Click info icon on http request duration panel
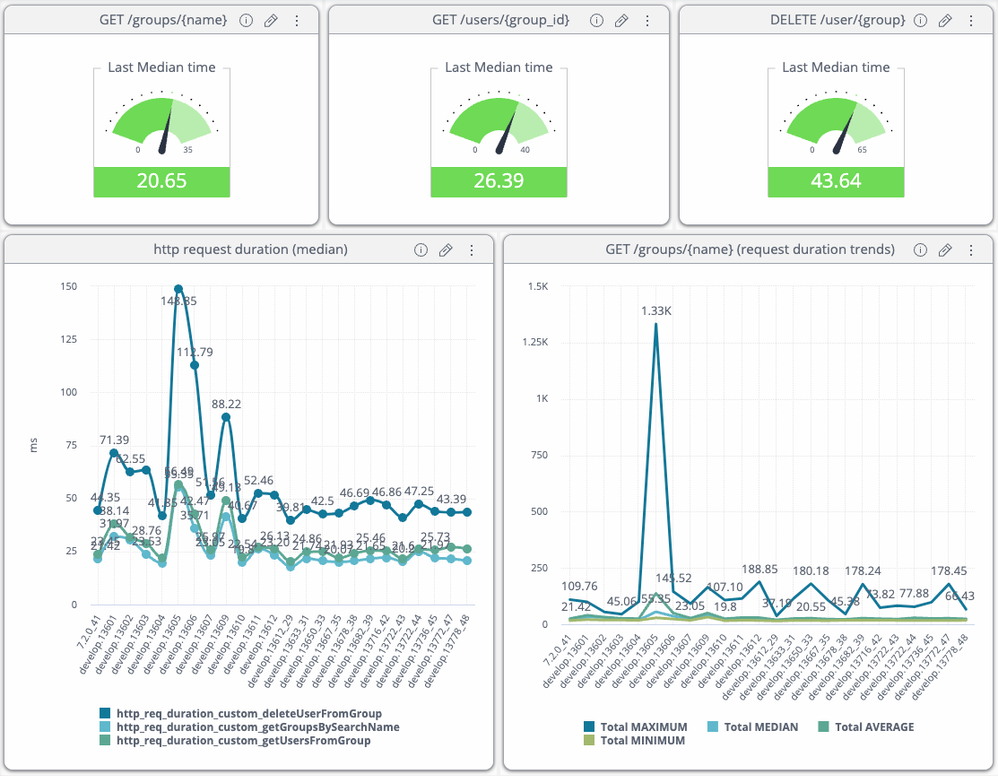The height and width of the screenshot is (776, 998). (x=420, y=250)
